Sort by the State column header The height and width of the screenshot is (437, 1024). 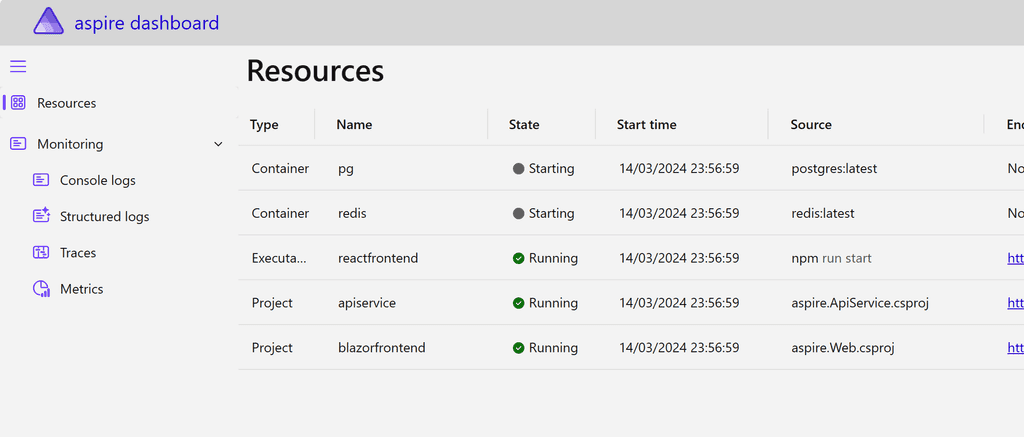(524, 125)
